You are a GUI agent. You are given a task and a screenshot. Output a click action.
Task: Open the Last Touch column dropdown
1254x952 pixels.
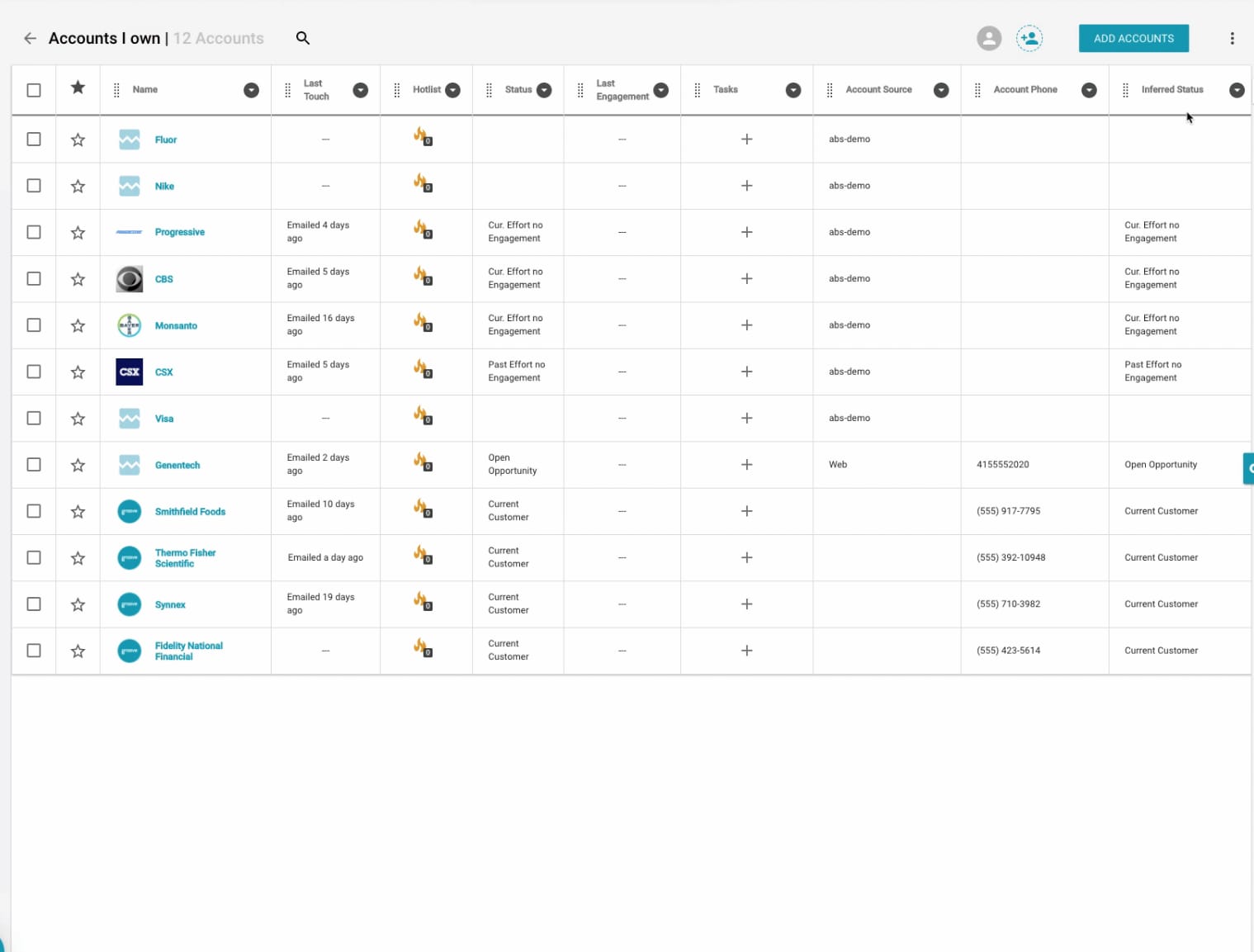pos(361,90)
